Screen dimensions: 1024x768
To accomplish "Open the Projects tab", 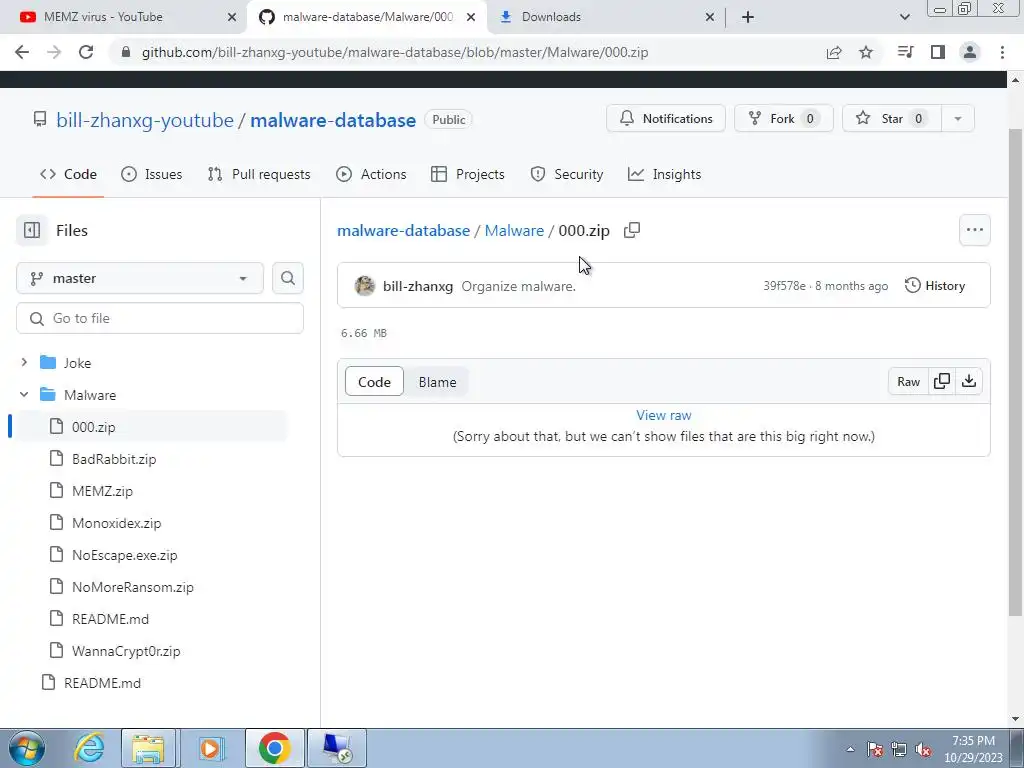I will click(468, 174).
